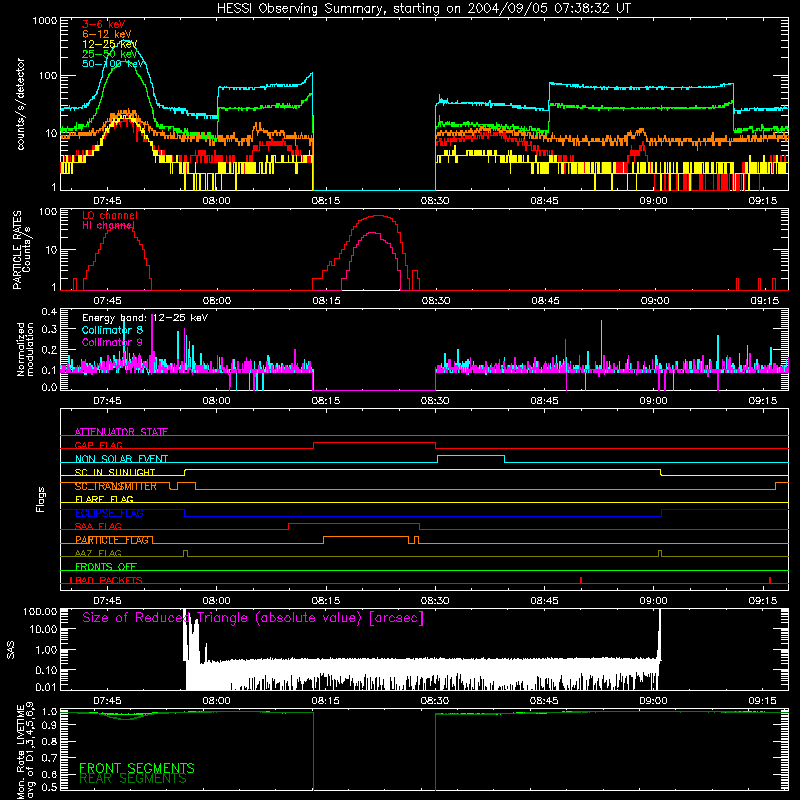Click the Size of Reduced Triangle label
The image size is (800, 800).
pos(253,618)
